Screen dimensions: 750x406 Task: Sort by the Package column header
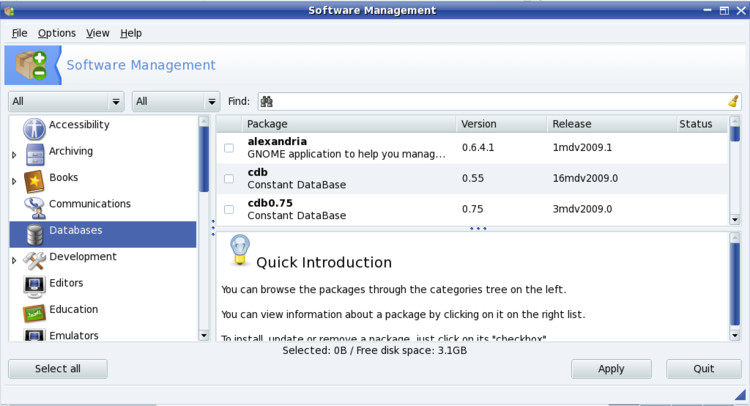click(x=348, y=124)
